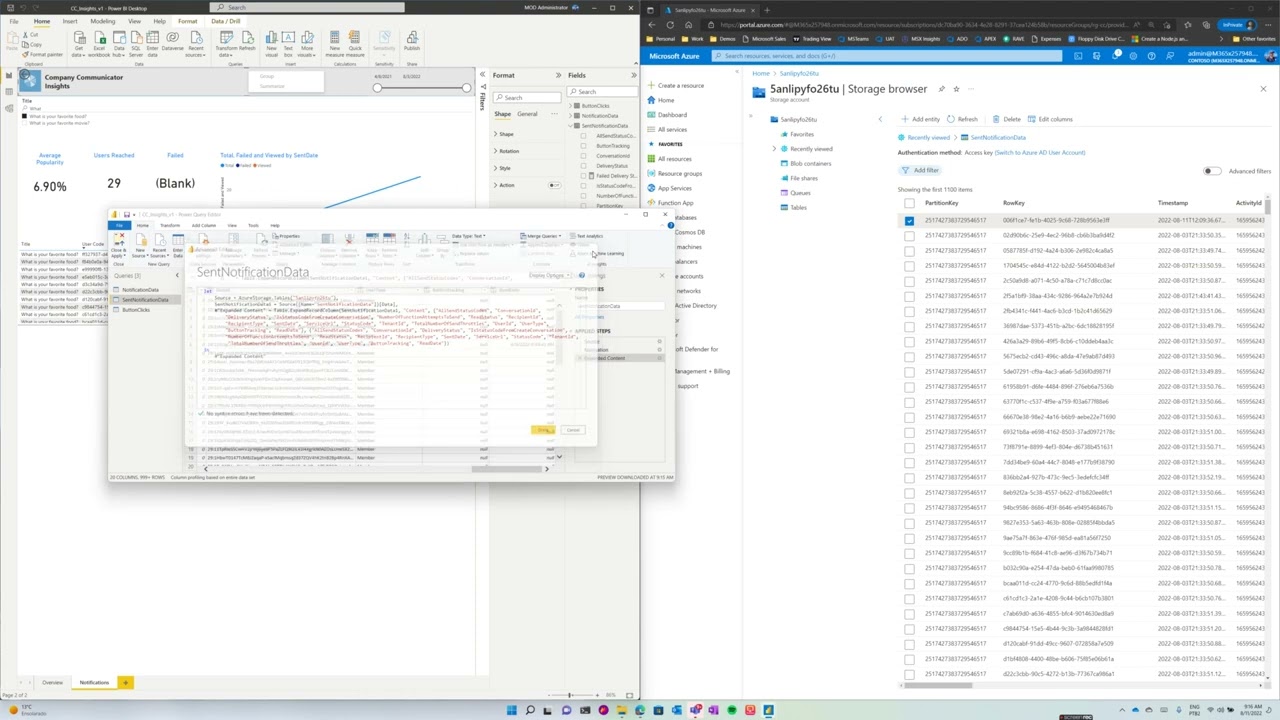
Task: Open Blob containers in storage tree
Action: point(810,163)
